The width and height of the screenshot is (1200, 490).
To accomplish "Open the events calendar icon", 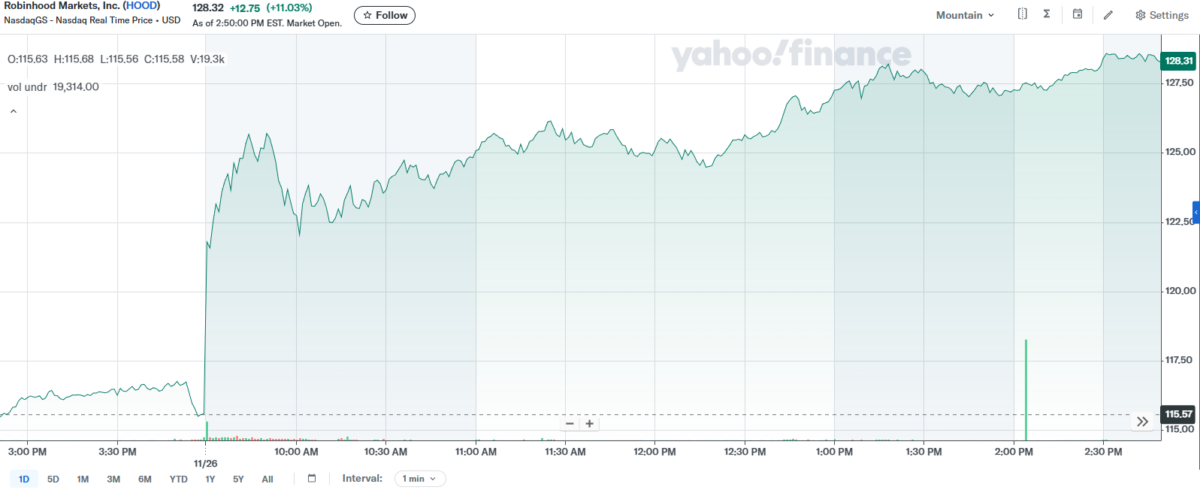I will 1077,15.
